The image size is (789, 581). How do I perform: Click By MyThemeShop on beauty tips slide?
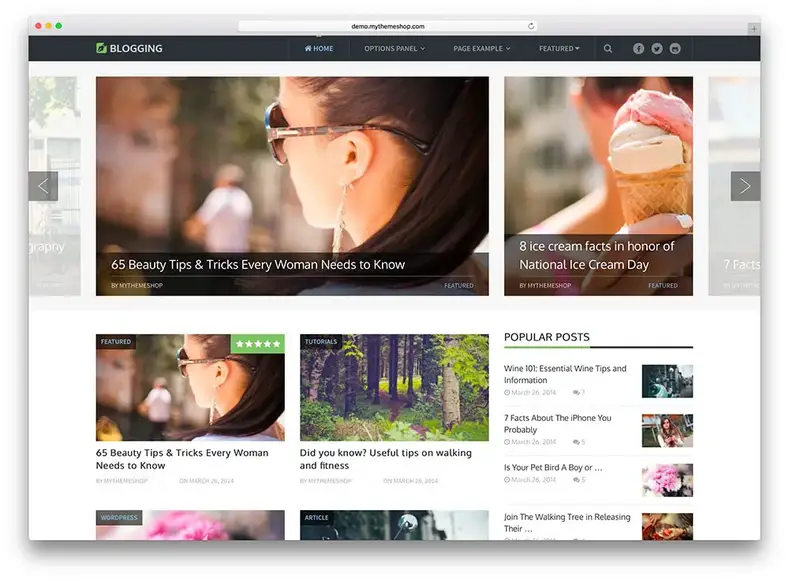pyautogui.click(x=137, y=286)
